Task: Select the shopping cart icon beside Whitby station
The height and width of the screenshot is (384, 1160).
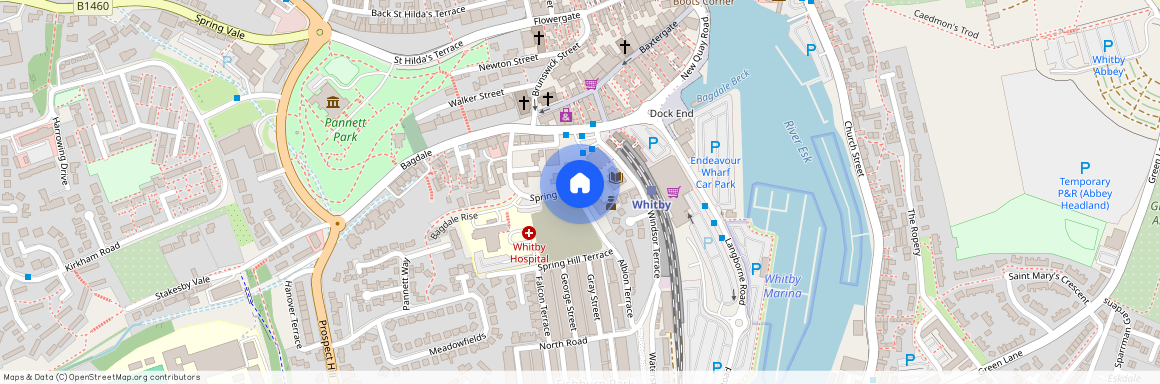Action: [673, 192]
